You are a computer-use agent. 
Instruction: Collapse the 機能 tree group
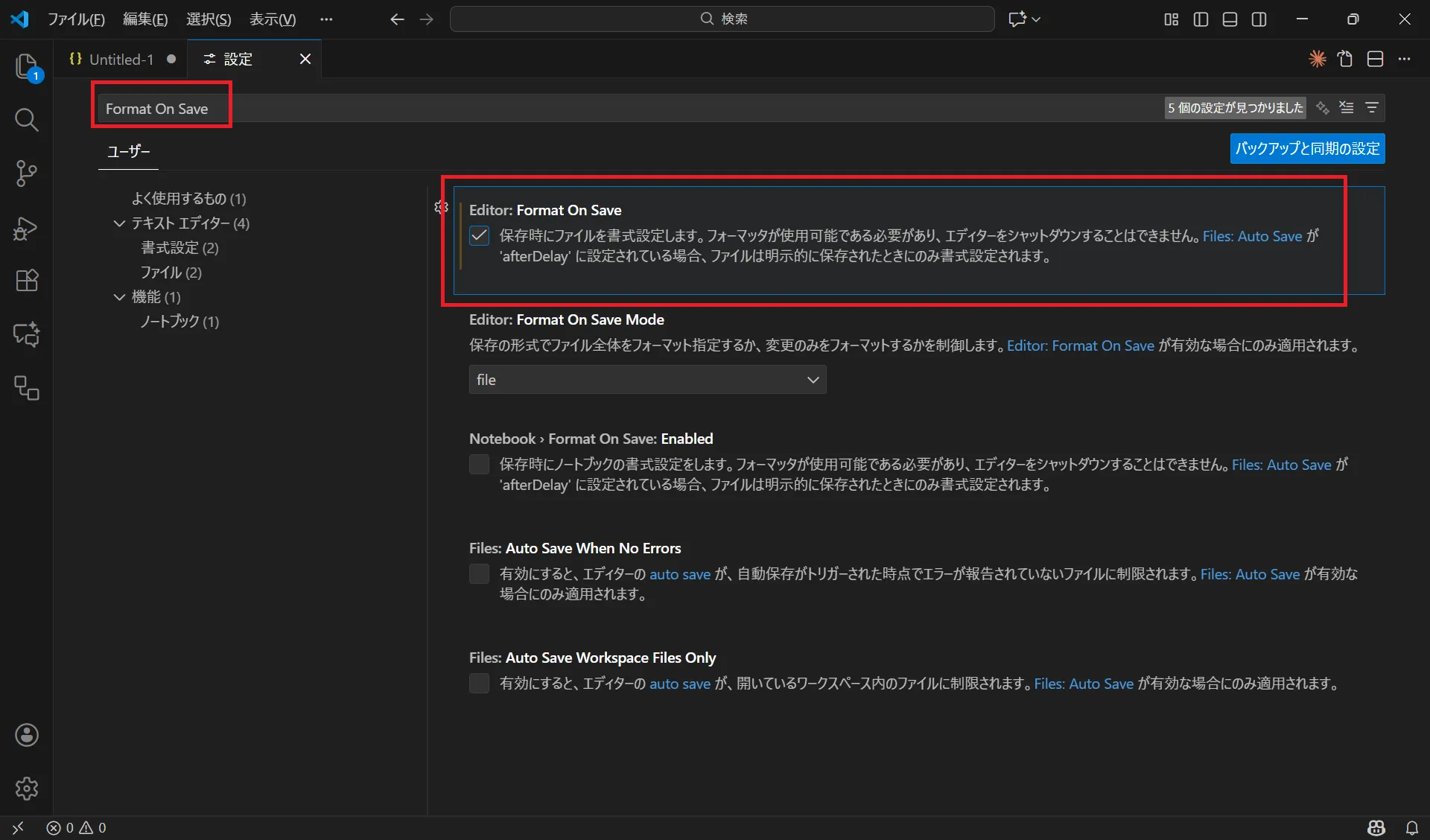(x=119, y=297)
